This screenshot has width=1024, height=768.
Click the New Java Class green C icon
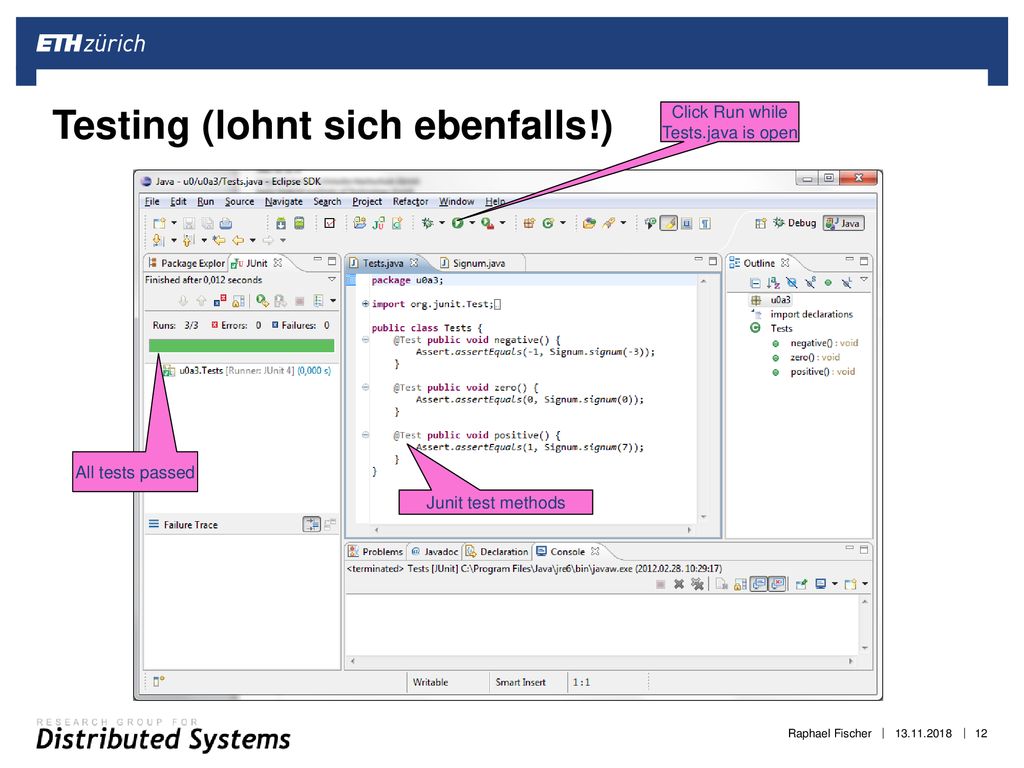(x=548, y=223)
